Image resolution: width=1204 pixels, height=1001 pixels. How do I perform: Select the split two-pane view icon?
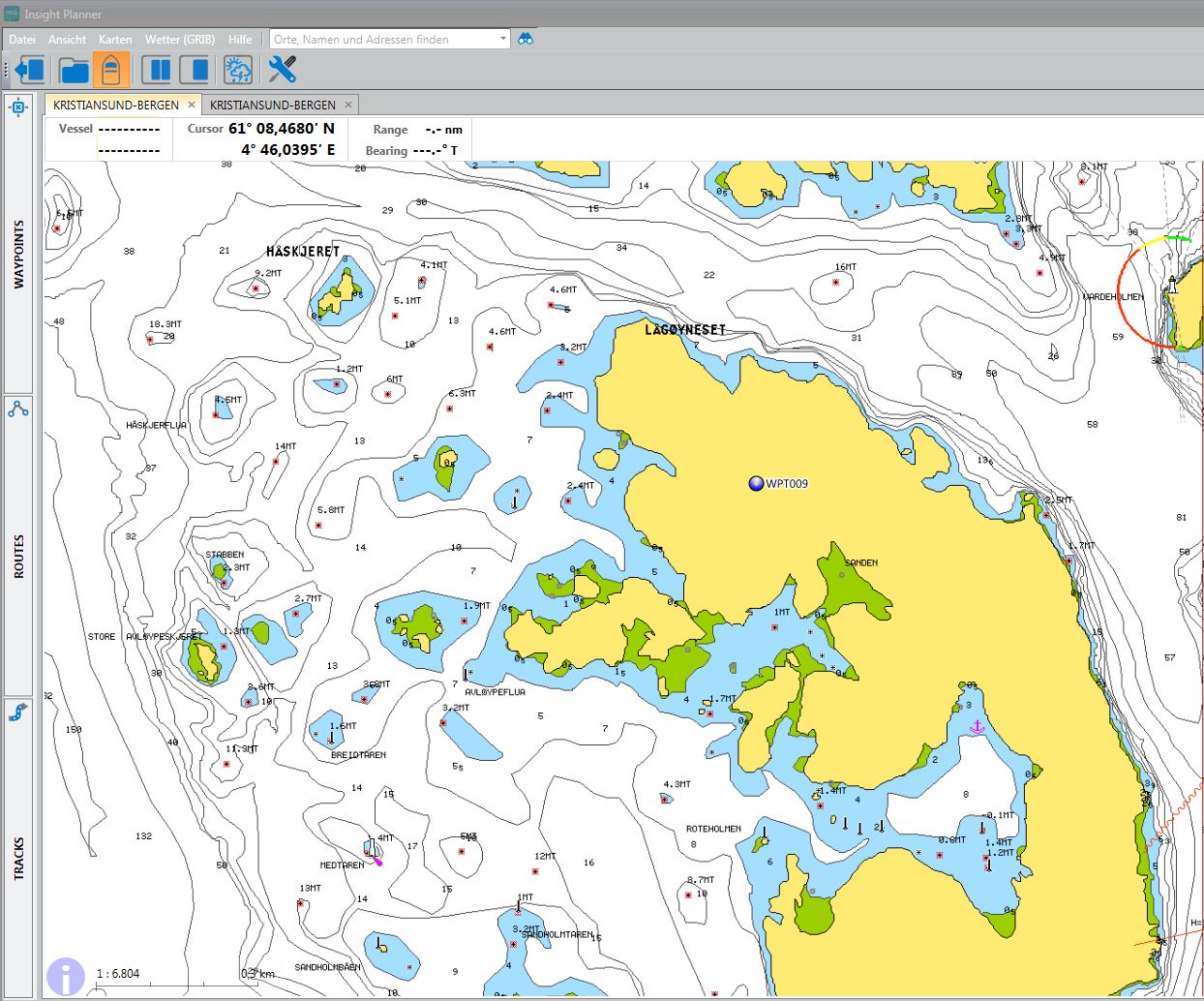click(157, 70)
